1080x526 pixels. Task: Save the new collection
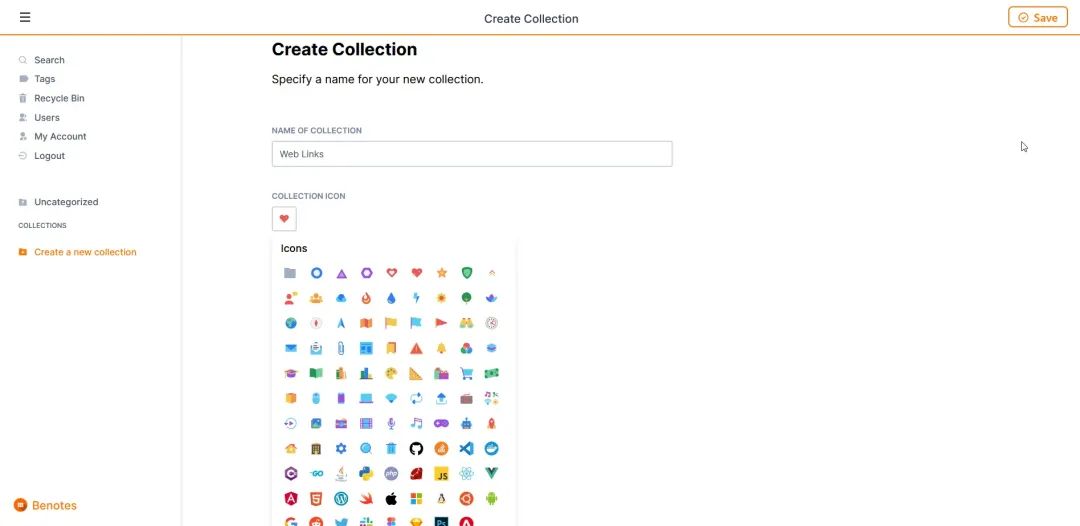pyautogui.click(x=1037, y=18)
